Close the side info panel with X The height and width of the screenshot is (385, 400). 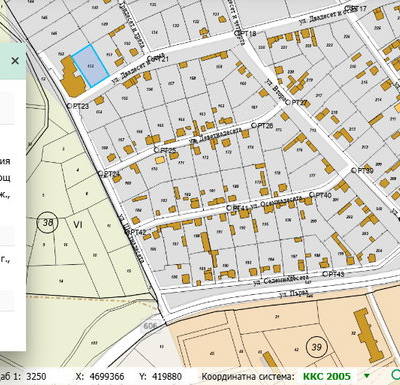[15, 61]
